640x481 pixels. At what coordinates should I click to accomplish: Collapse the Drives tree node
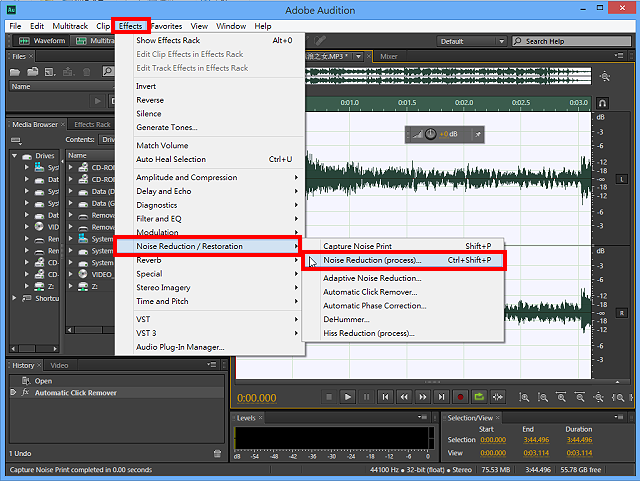pos(15,156)
